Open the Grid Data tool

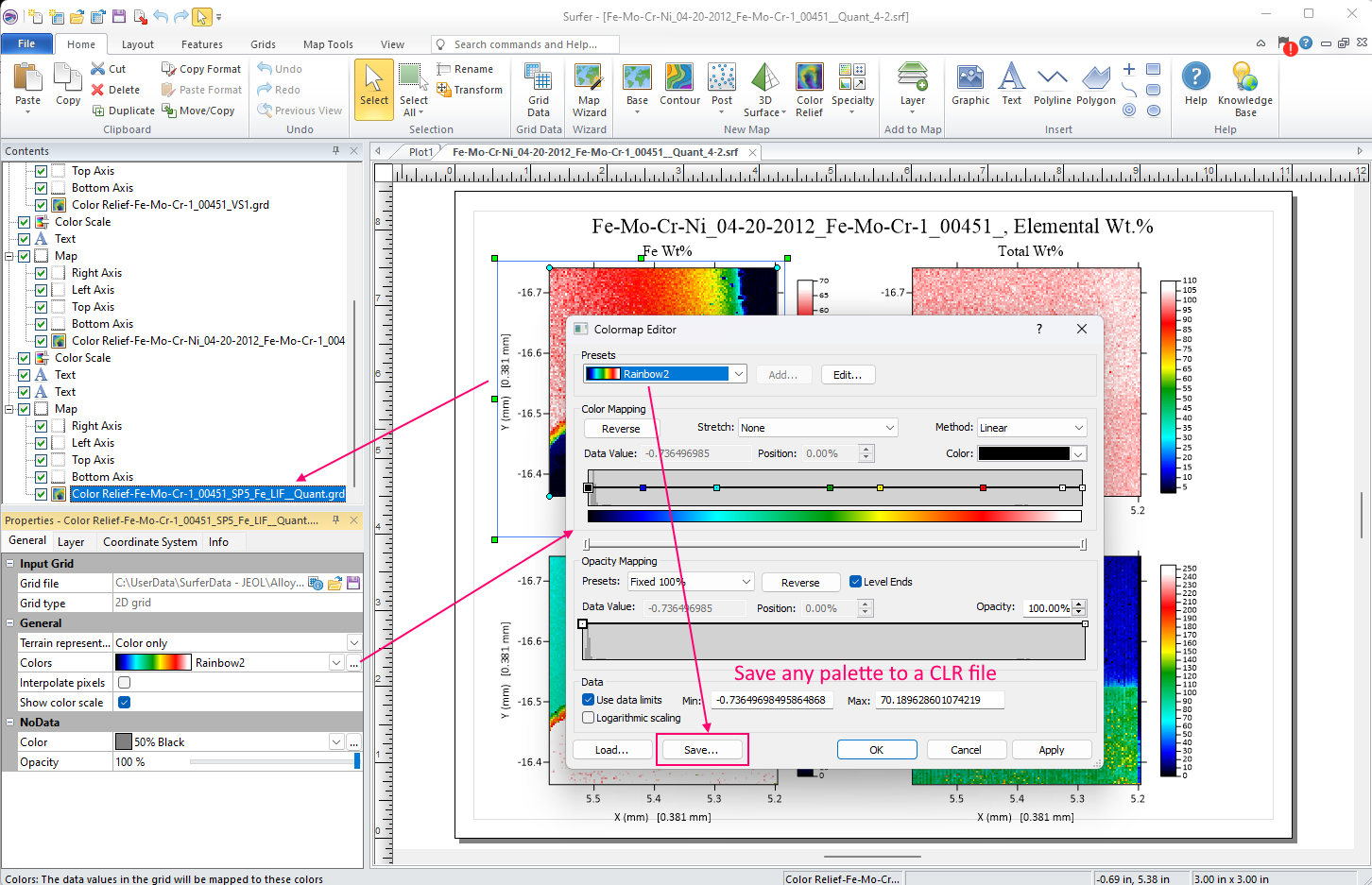point(539,90)
